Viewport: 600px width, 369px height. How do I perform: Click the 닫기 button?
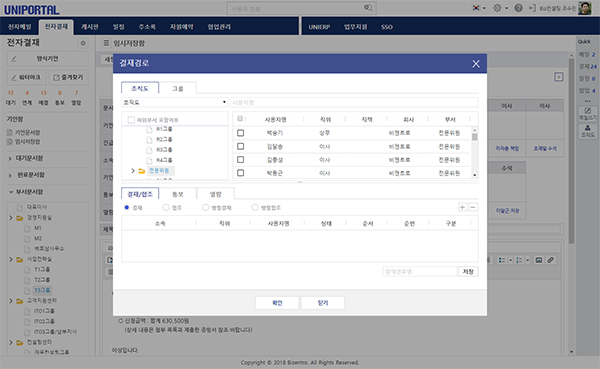323,303
